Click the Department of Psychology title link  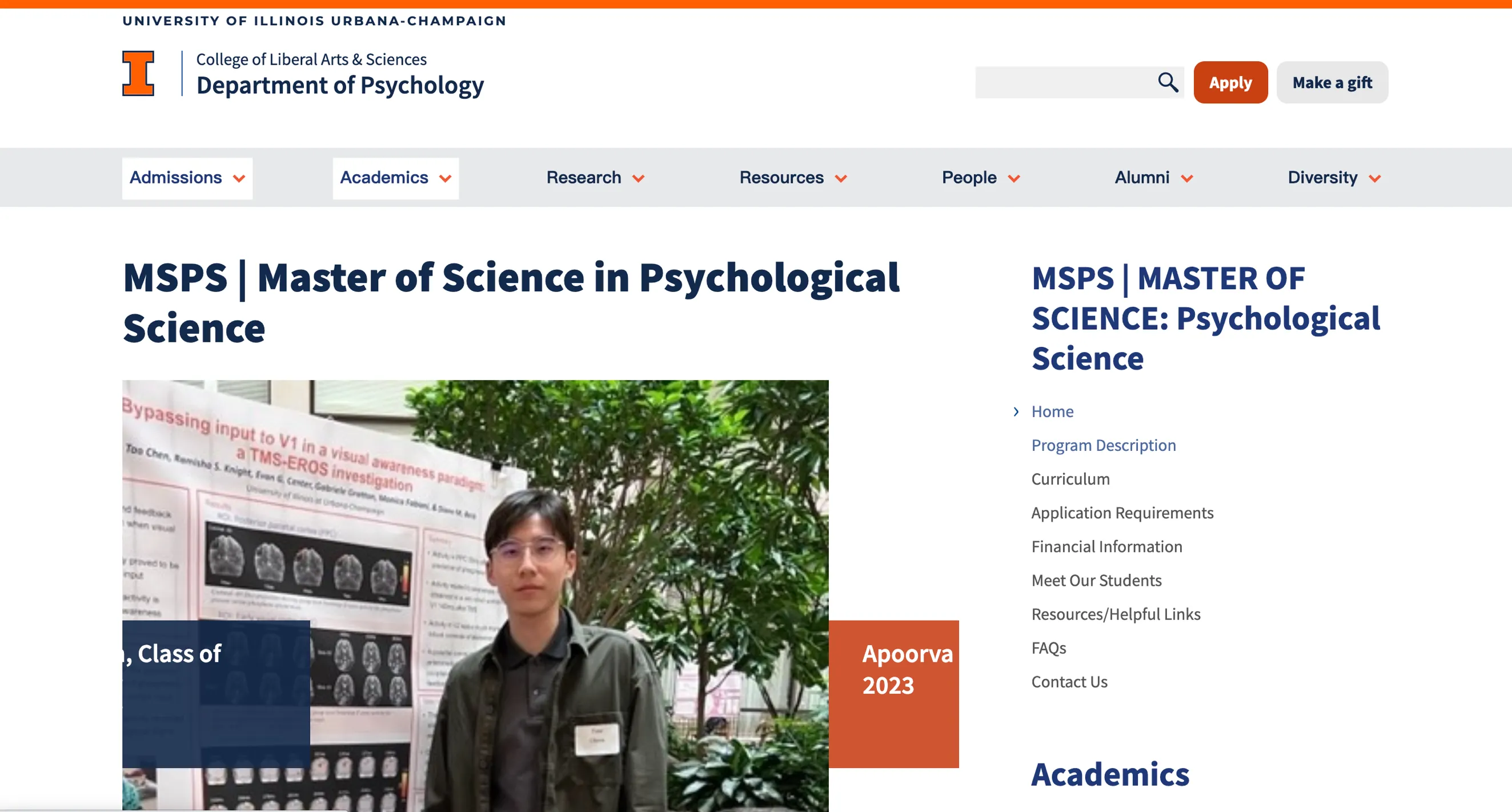(340, 86)
